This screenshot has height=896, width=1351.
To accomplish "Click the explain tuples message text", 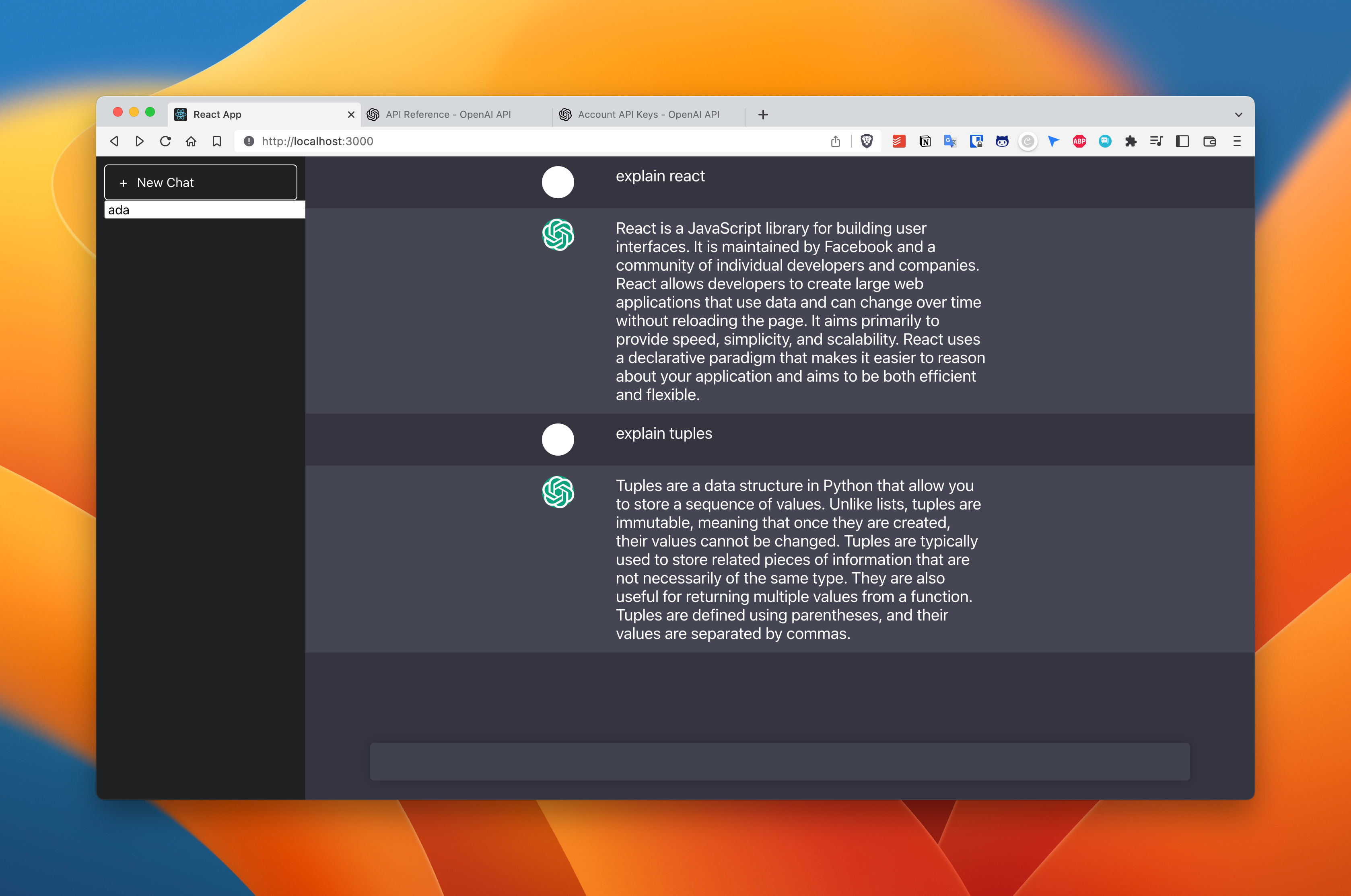I will [x=663, y=433].
